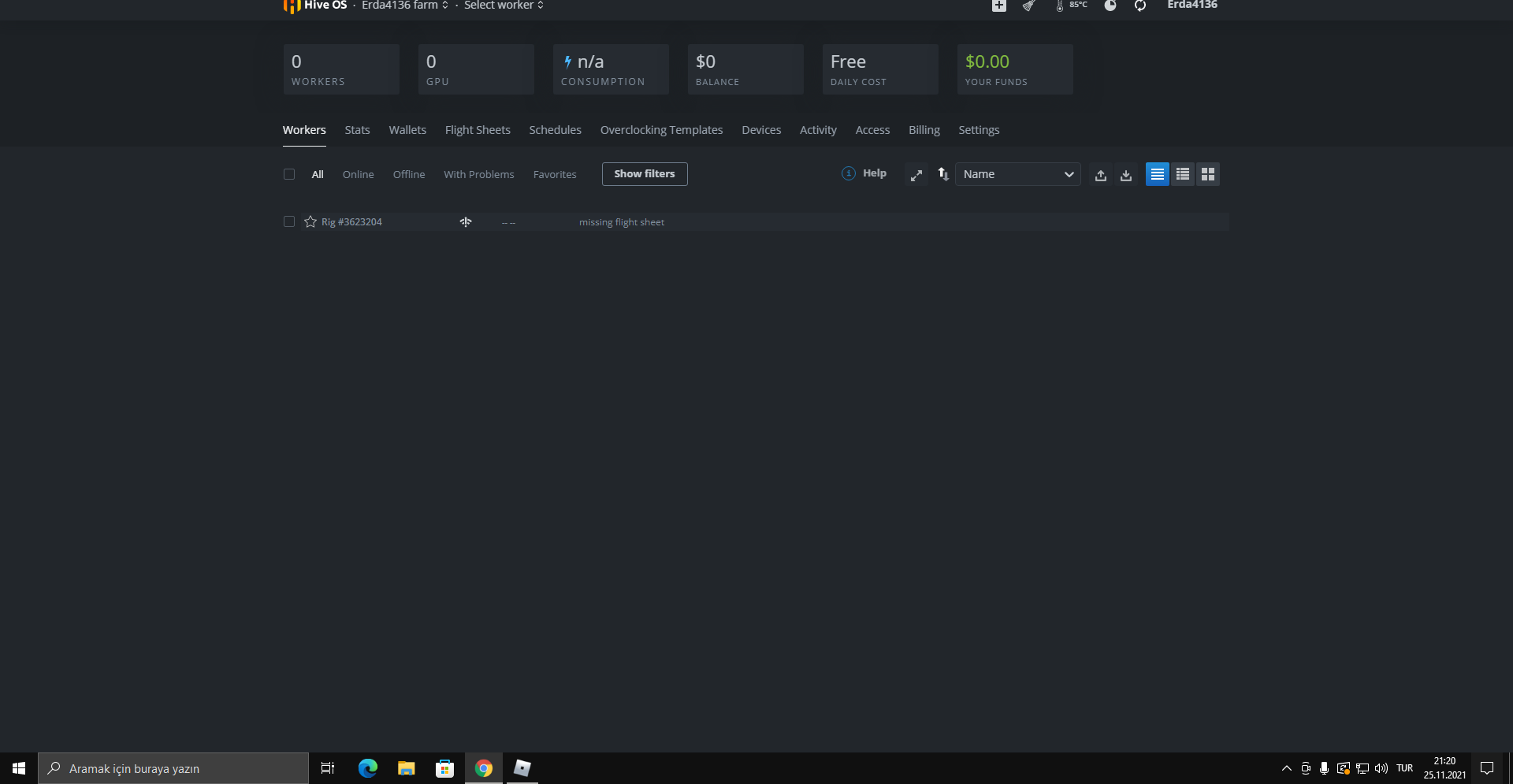
Task: Click the Help info circle icon
Action: pos(848,173)
